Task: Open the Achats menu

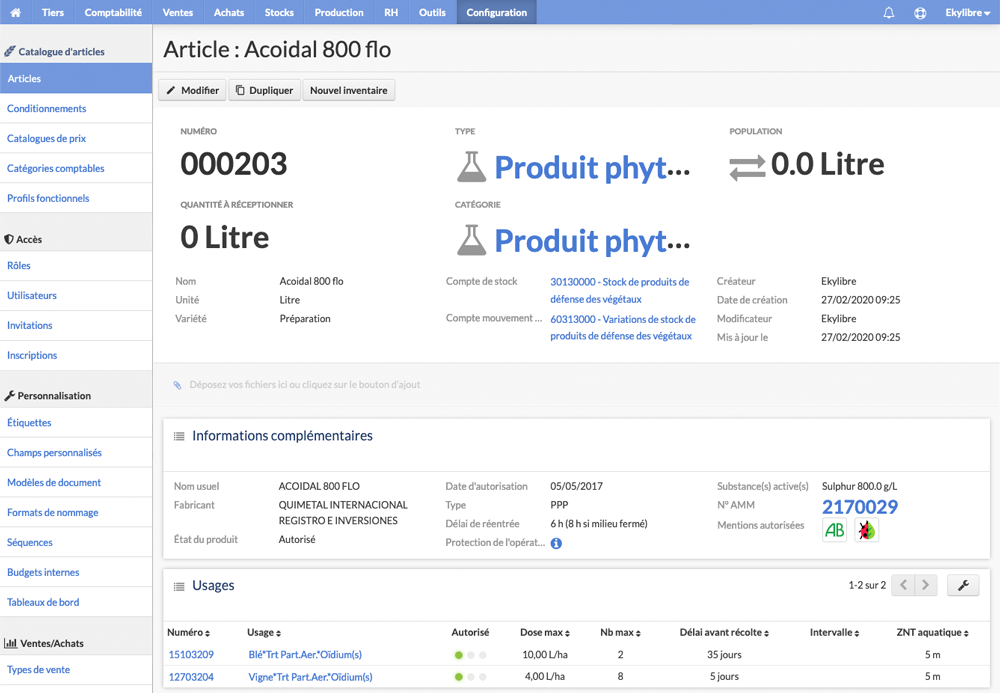Action: click(229, 12)
